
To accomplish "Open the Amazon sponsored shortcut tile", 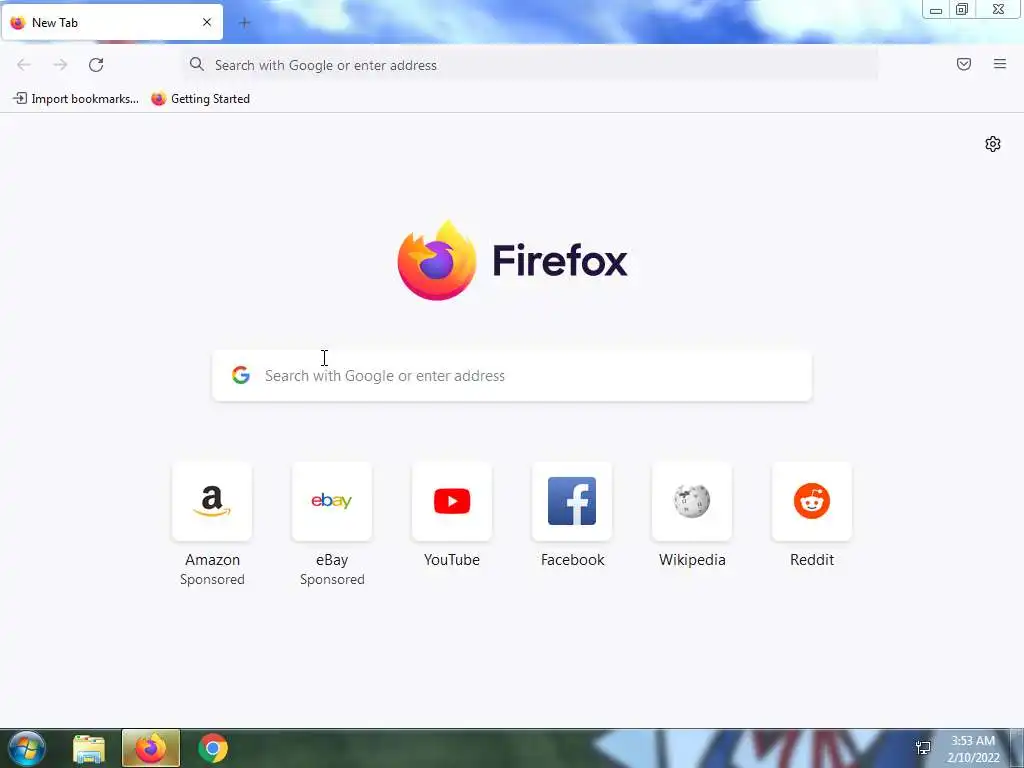I will (212, 502).
